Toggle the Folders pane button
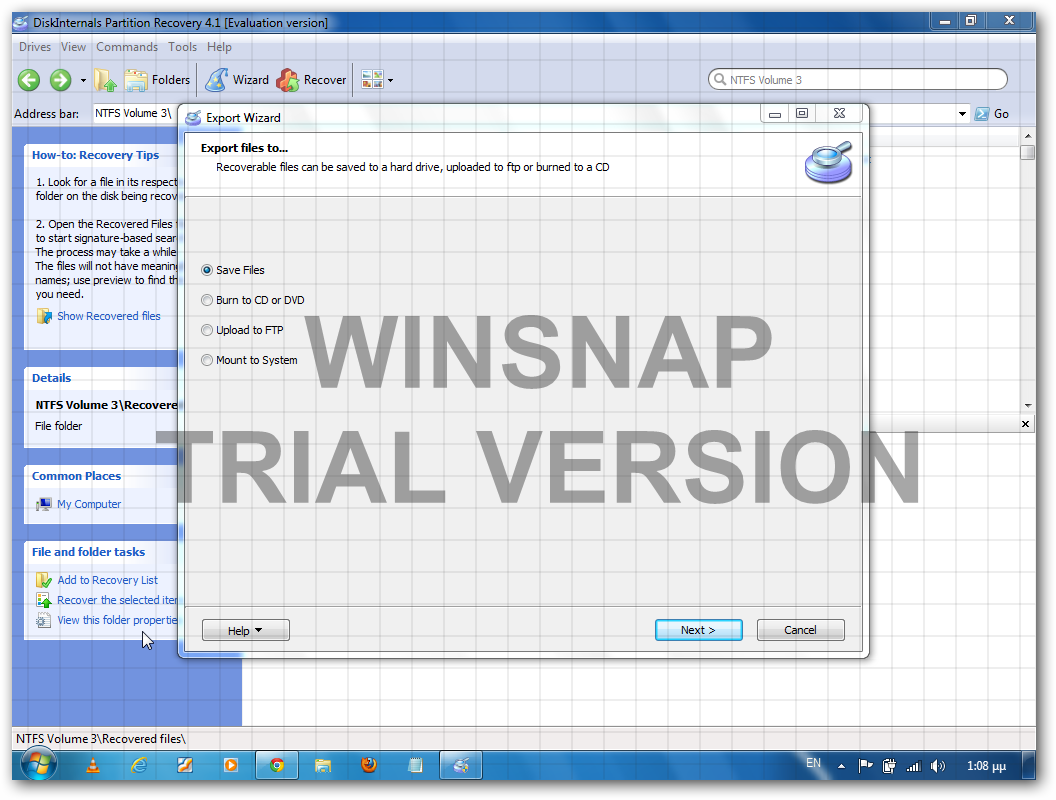This screenshot has width=1056, height=800. tap(158, 80)
